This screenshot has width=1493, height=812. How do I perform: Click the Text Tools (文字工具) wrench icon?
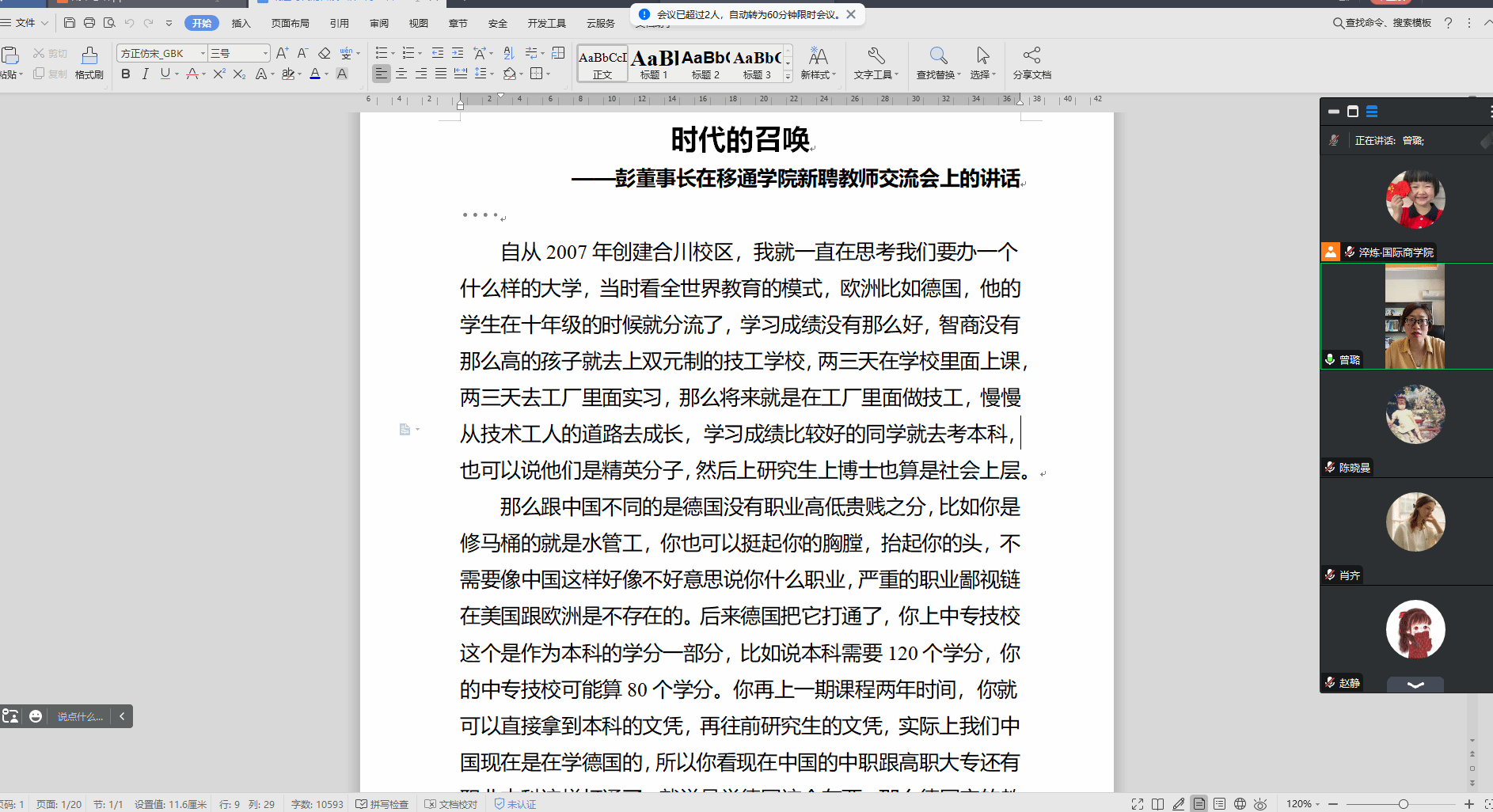876,55
